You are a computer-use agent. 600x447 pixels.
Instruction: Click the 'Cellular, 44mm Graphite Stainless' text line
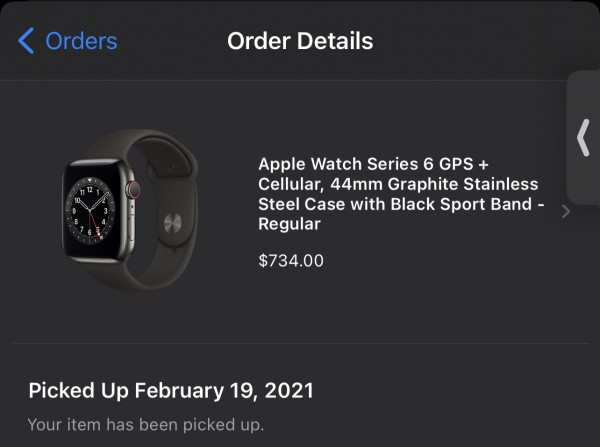coord(398,184)
